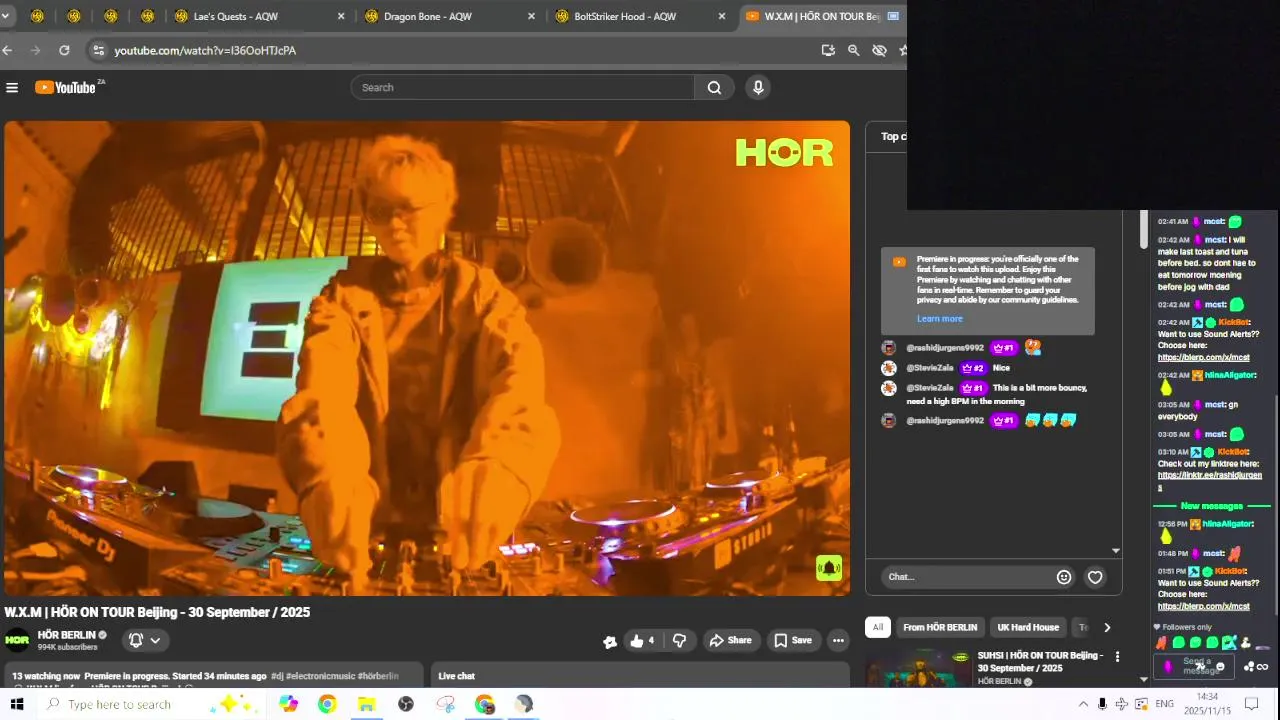Reload the page in the browser
This screenshot has width=1280, height=720.
(x=64, y=50)
